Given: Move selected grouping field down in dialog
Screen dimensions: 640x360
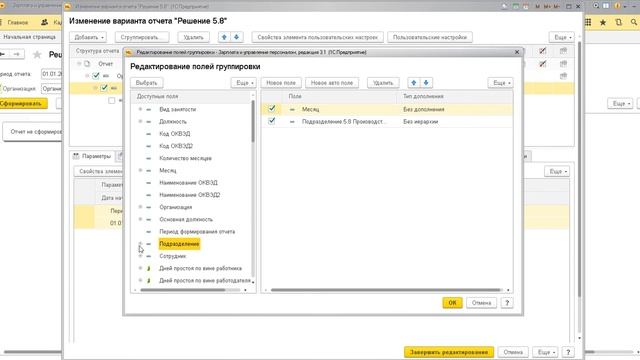Looking at the screenshot, I should (426, 83).
